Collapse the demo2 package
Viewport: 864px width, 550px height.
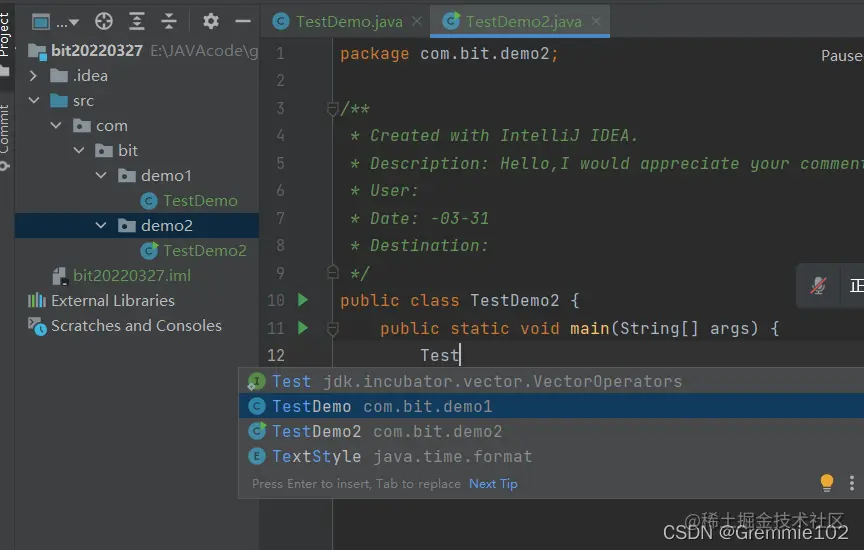[101, 225]
